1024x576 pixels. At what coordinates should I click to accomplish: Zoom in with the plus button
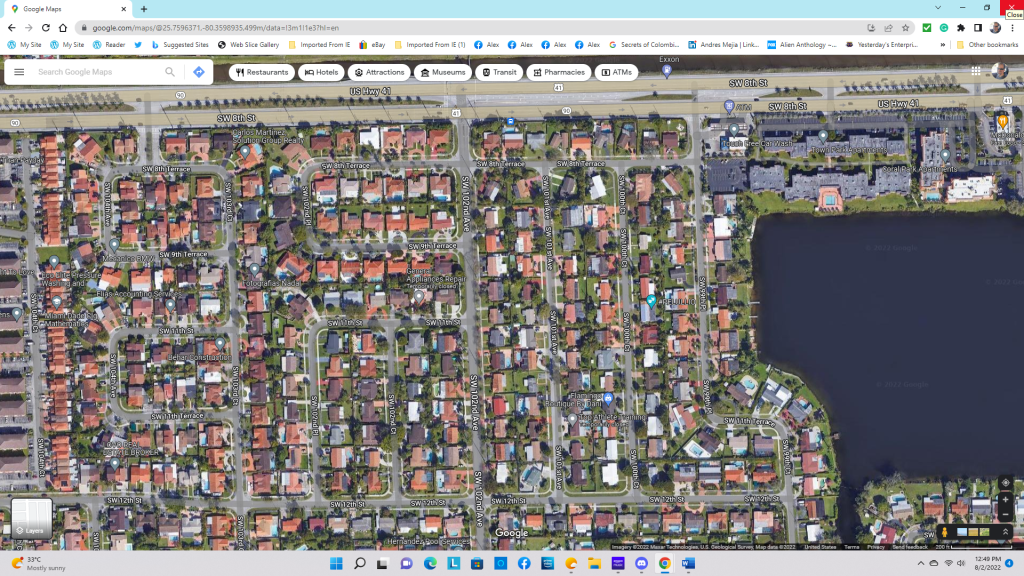(x=1005, y=499)
